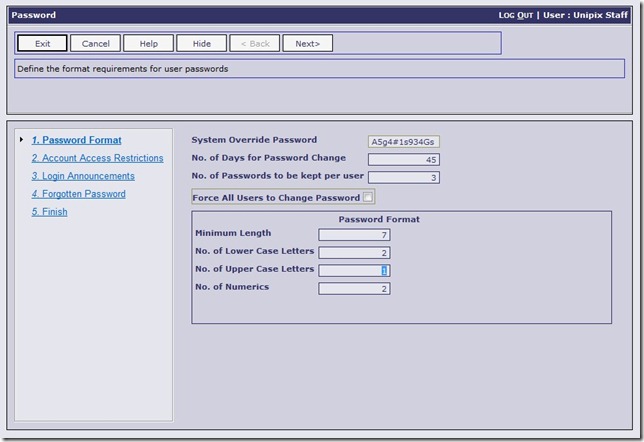
Task: Edit No. of Days for Password Change
Action: tap(403, 160)
